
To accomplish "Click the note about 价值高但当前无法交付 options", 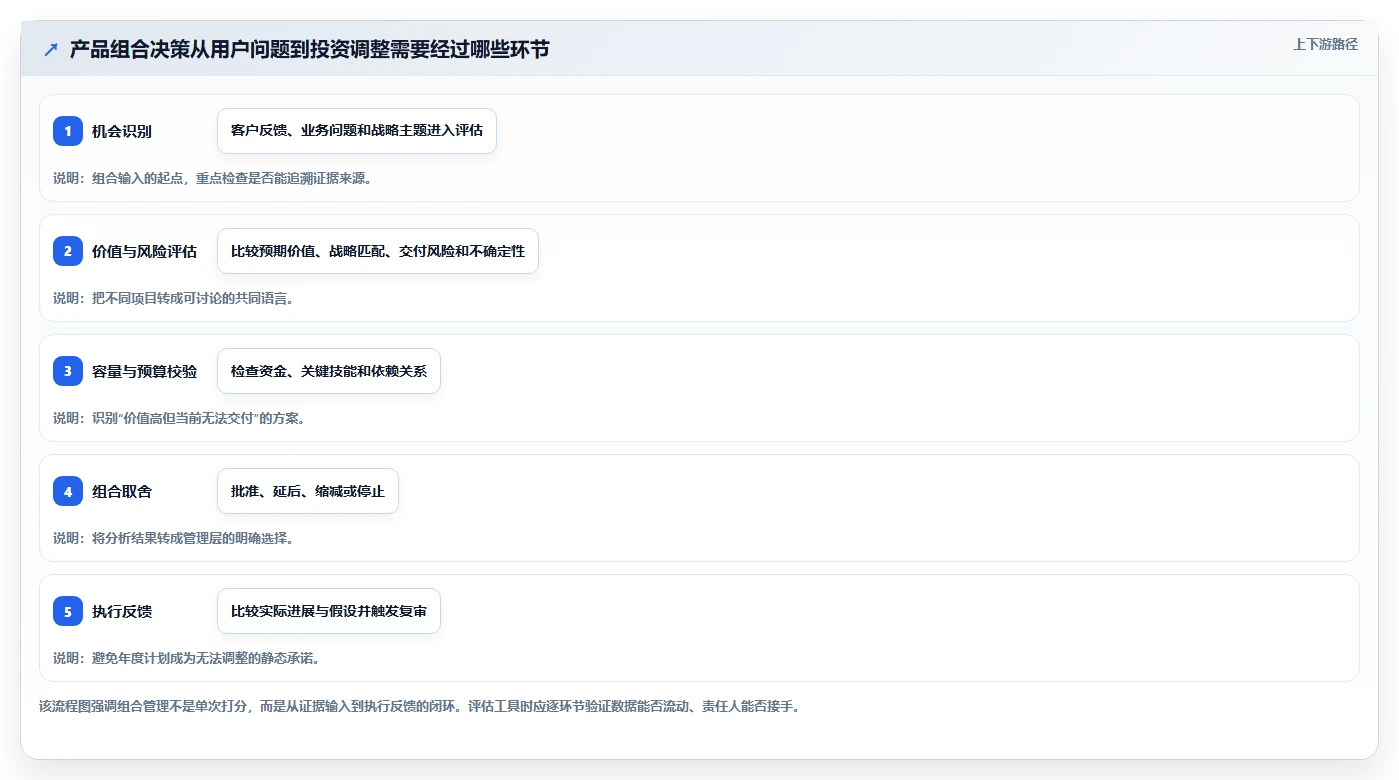I will (x=179, y=418).
